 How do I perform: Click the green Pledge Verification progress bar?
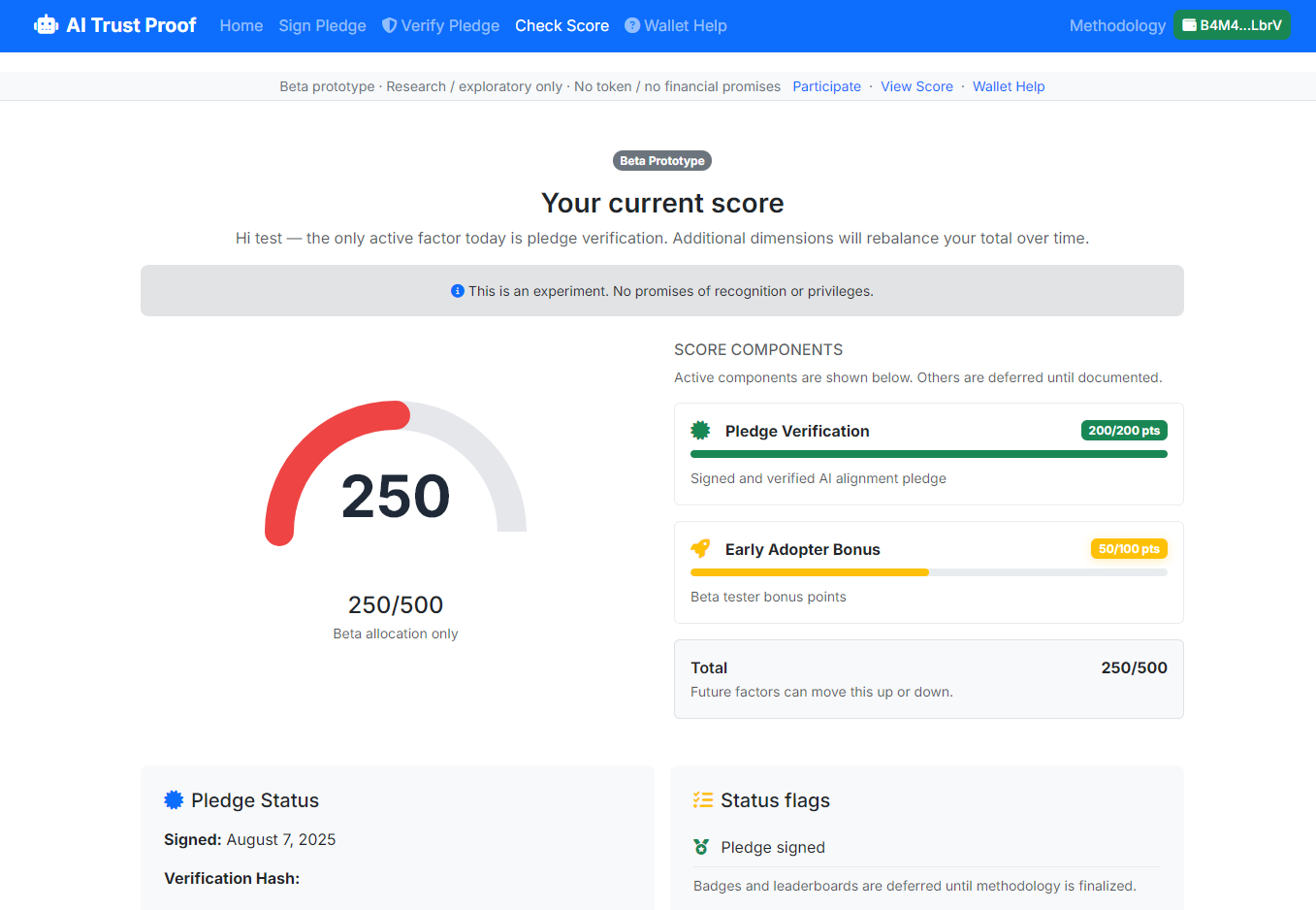(929, 454)
